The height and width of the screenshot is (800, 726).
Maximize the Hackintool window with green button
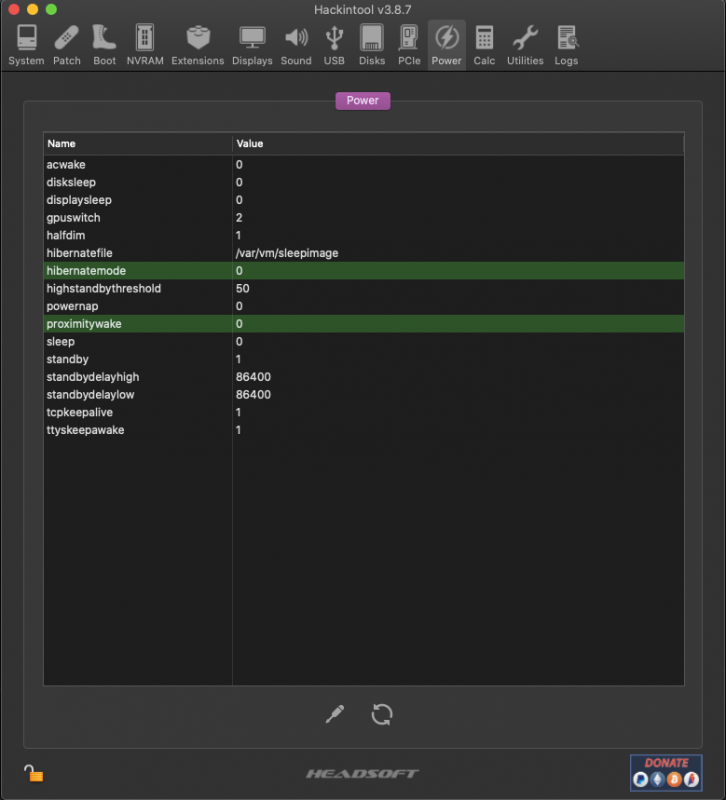(x=51, y=9)
